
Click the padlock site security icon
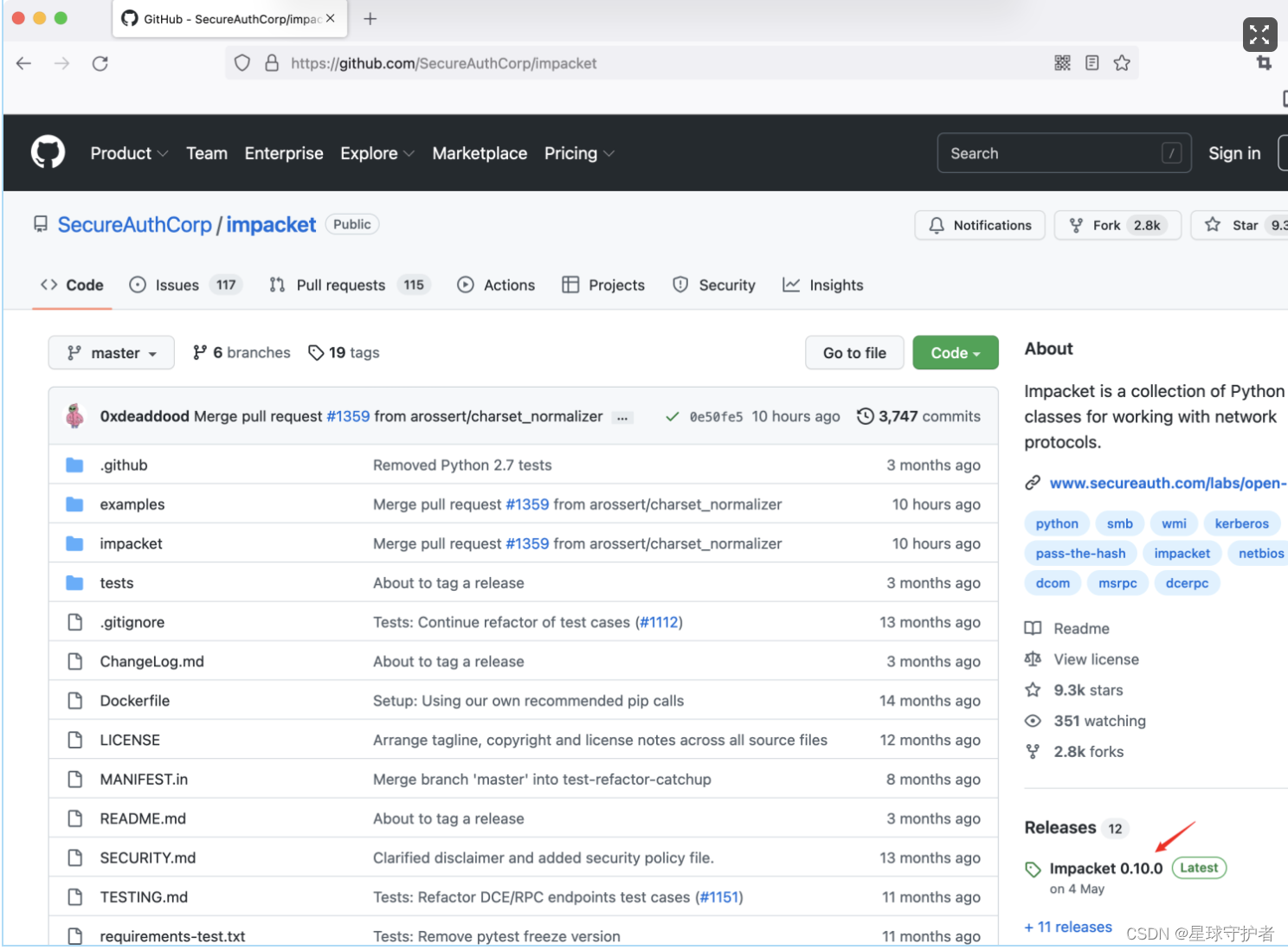point(272,62)
